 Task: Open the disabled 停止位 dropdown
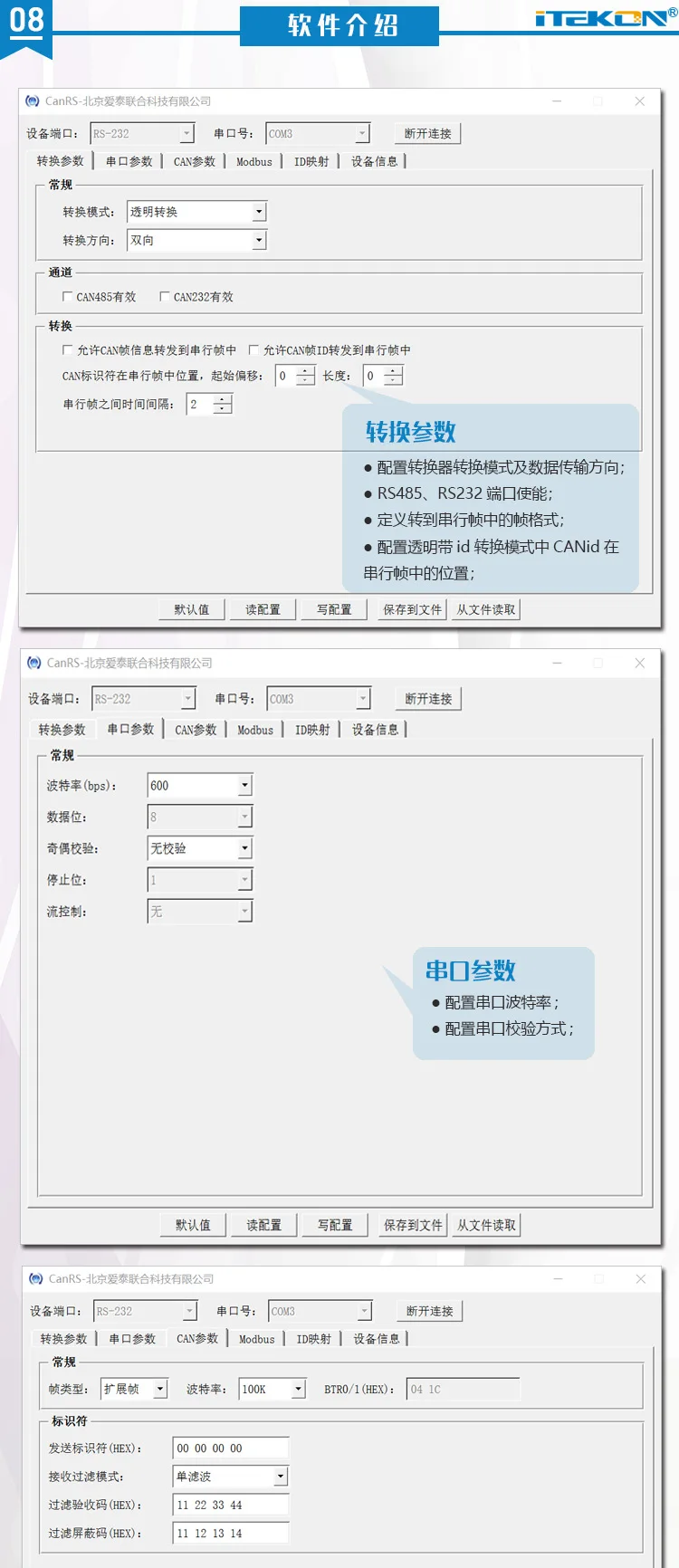coord(200,880)
